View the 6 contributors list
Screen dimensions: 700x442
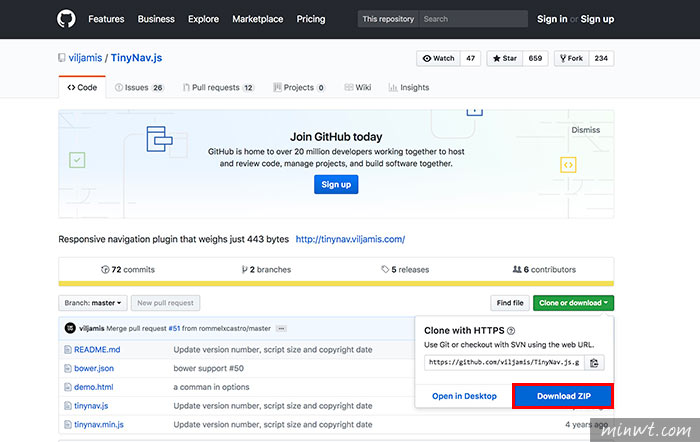(544, 270)
